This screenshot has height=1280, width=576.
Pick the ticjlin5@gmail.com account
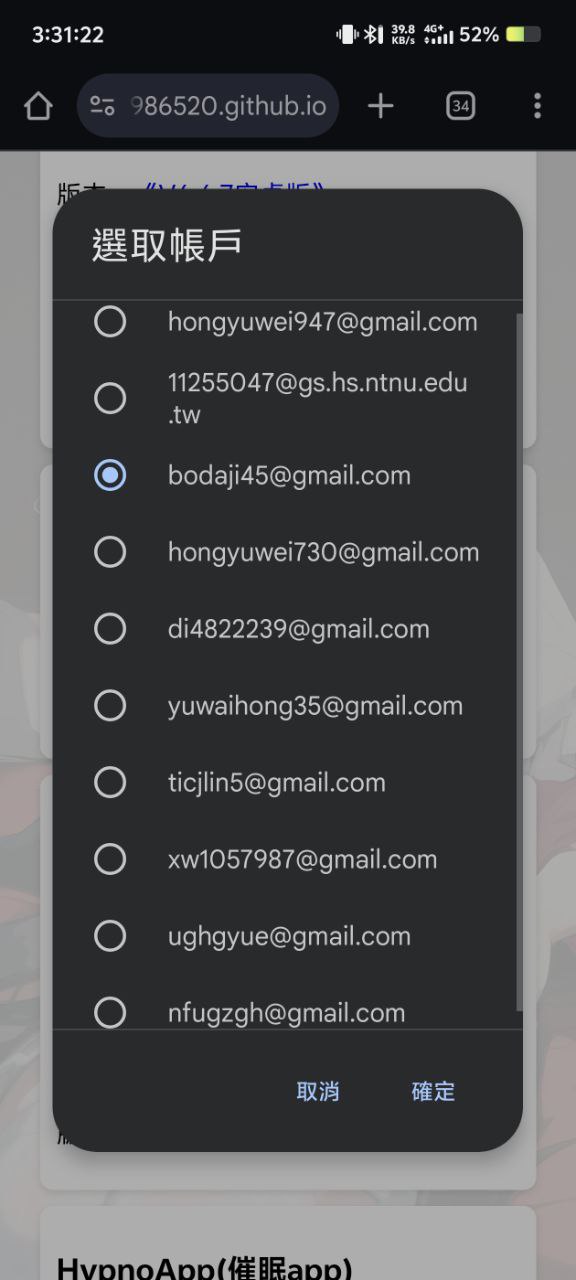click(x=287, y=783)
